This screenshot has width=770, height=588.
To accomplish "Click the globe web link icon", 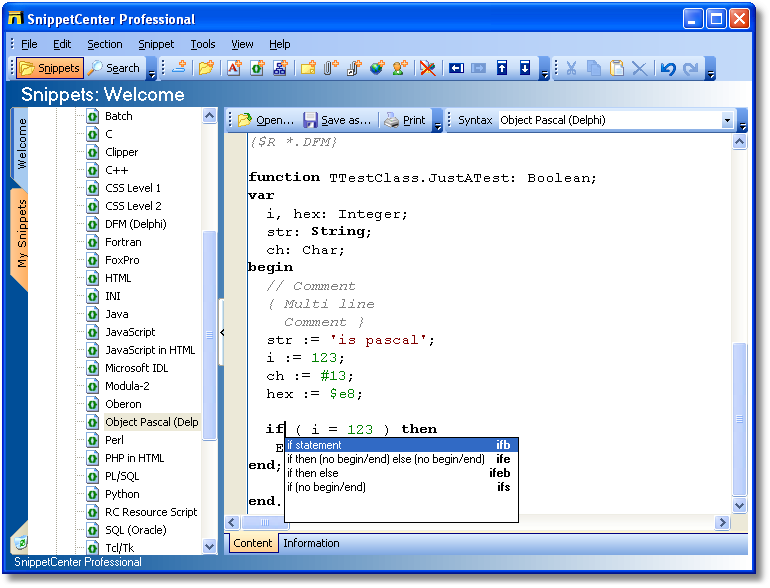I will coord(377,68).
